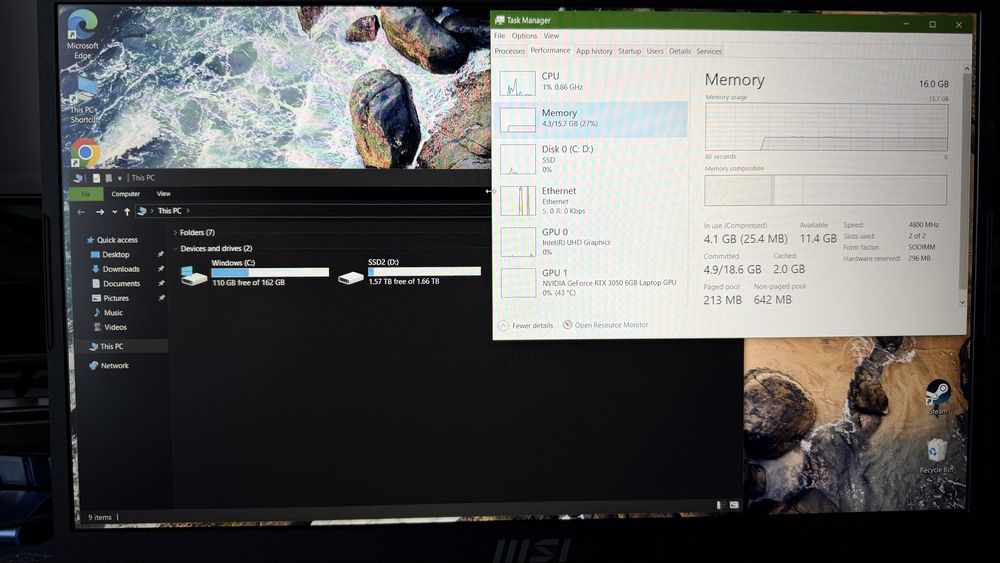This screenshot has height=563, width=1000.
Task: Select Memory entry in performance list
Action: coord(591,119)
